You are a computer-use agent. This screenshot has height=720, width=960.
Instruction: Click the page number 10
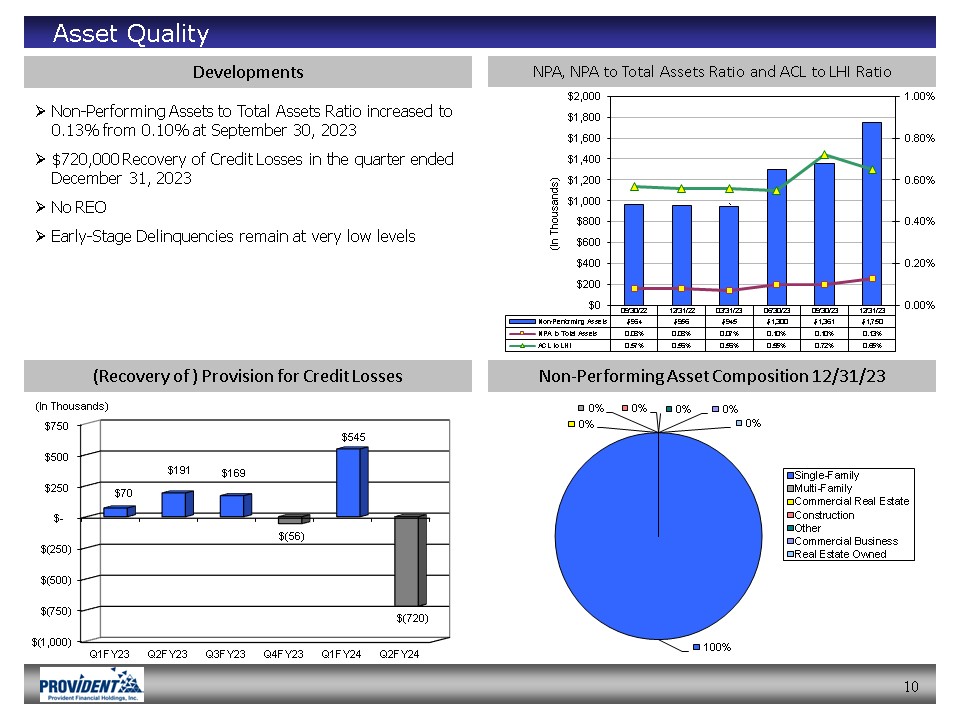click(x=910, y=686)
